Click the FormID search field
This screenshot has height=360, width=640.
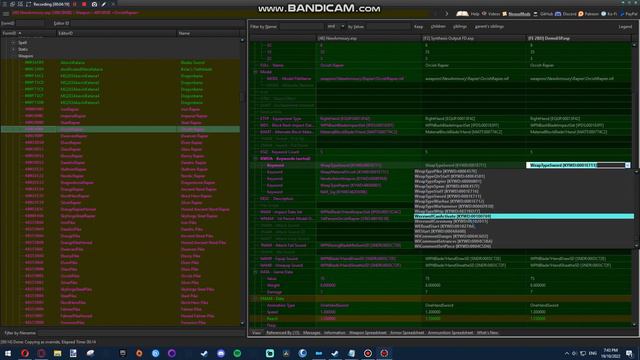point(30,23)
